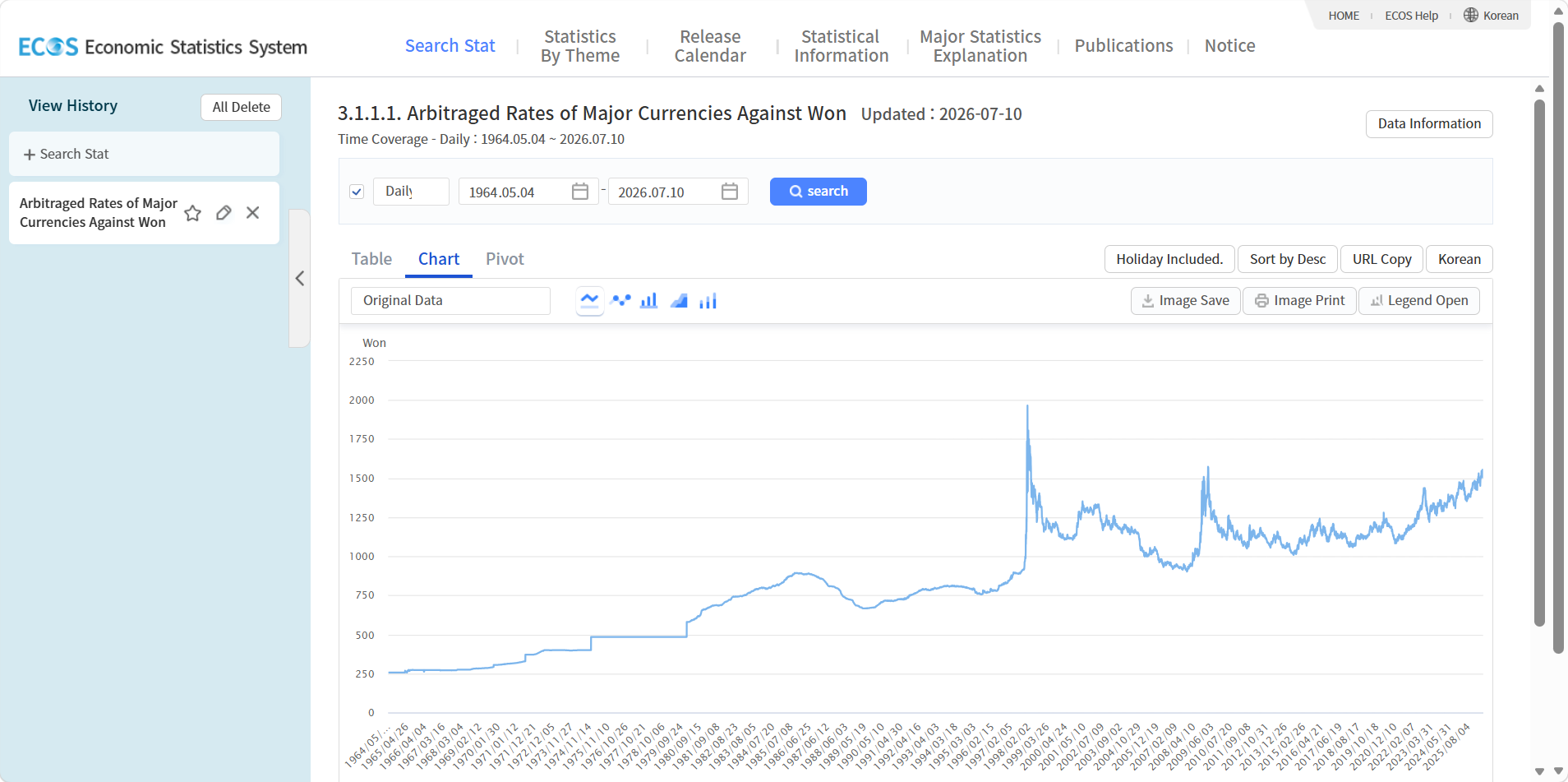Select the column chart icon
The width and height of the screenshot is (1568, 782).
pos(708,301)
